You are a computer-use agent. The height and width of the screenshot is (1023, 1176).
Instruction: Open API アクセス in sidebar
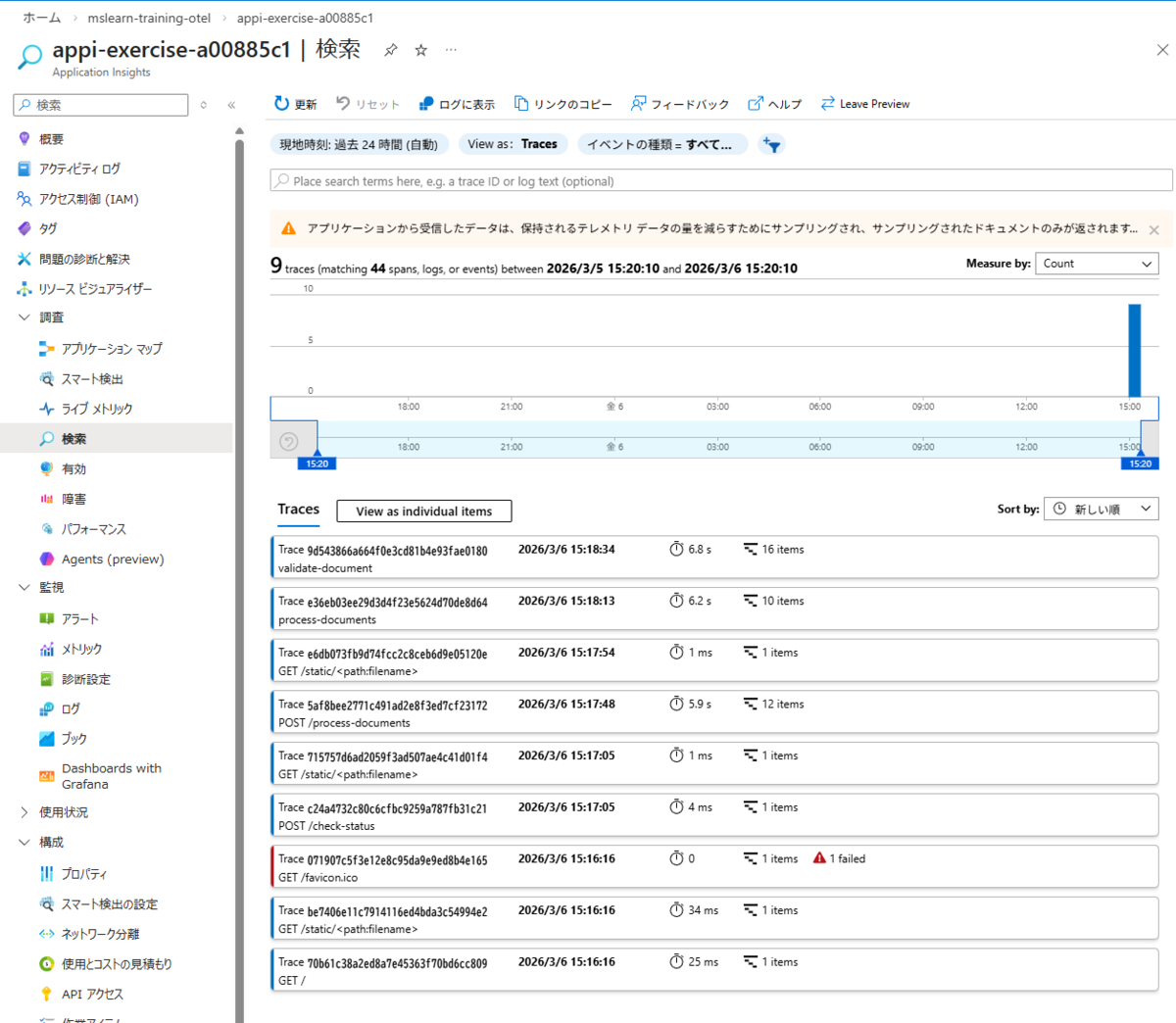[x=92, y=994]
